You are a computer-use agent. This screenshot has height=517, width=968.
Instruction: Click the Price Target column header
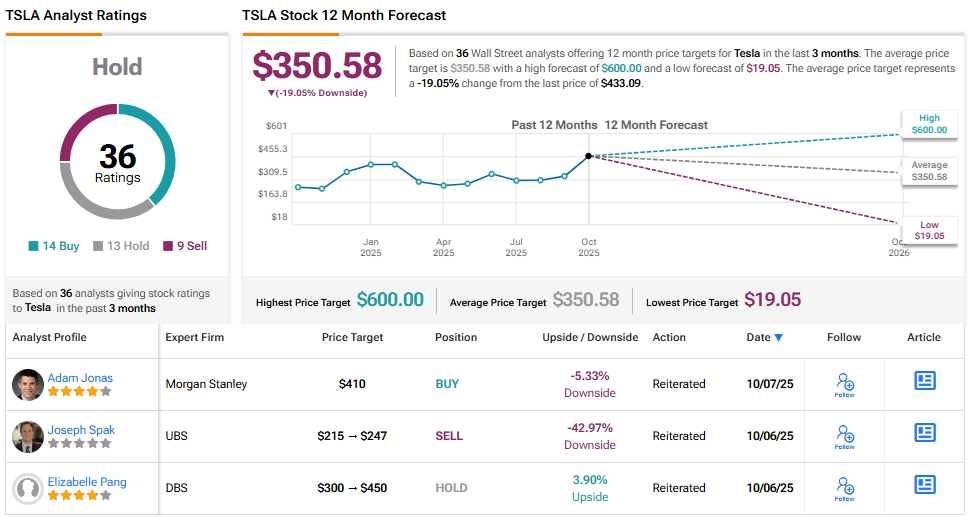tap(352, 338)
